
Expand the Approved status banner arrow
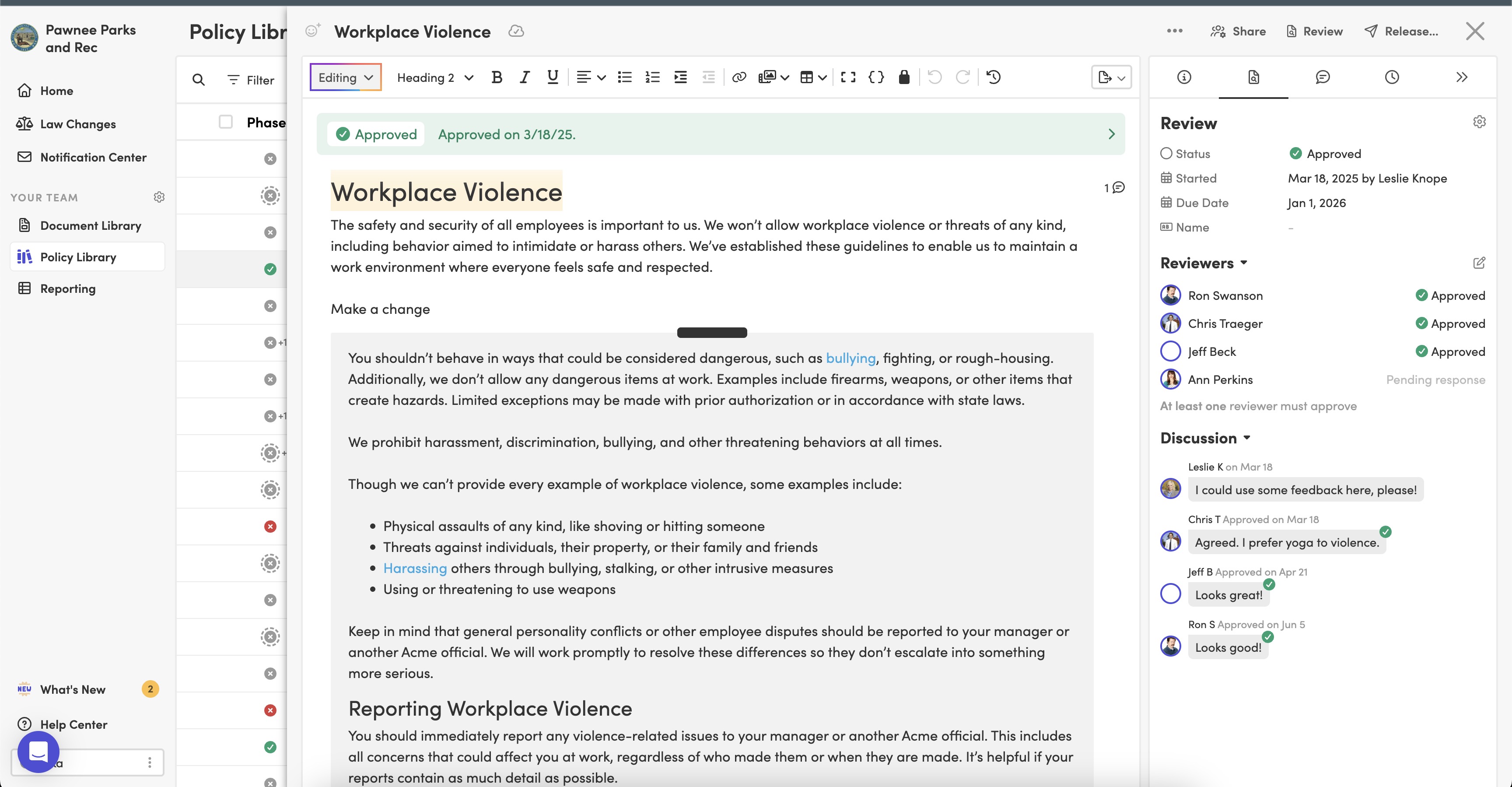tap(1111, 134)
